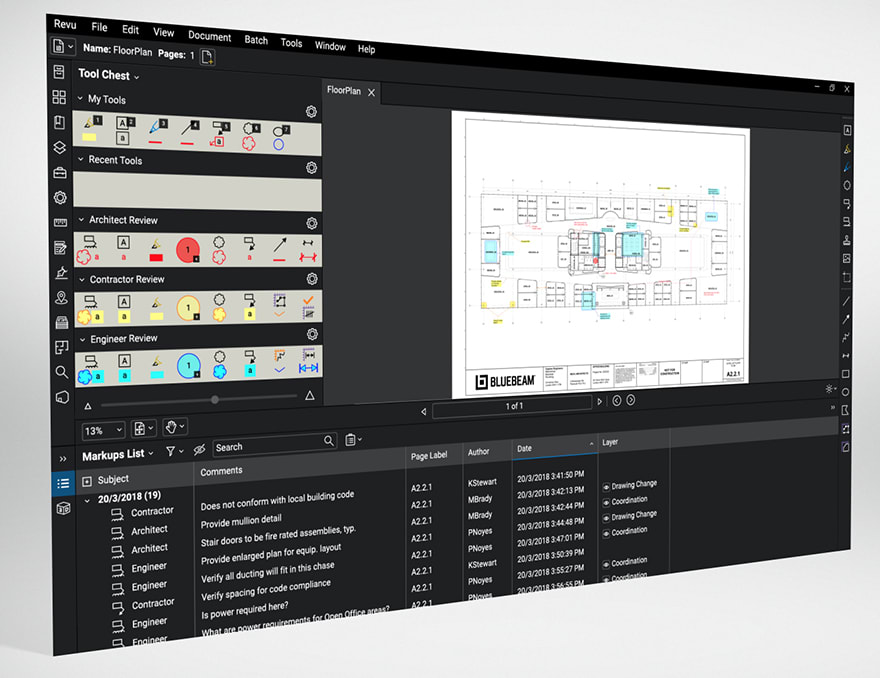Image resolution: width=880 pixels, height=678 pixels.
Task: Select the blue dimension tool in Engineer Review
Action: point(308,363)
